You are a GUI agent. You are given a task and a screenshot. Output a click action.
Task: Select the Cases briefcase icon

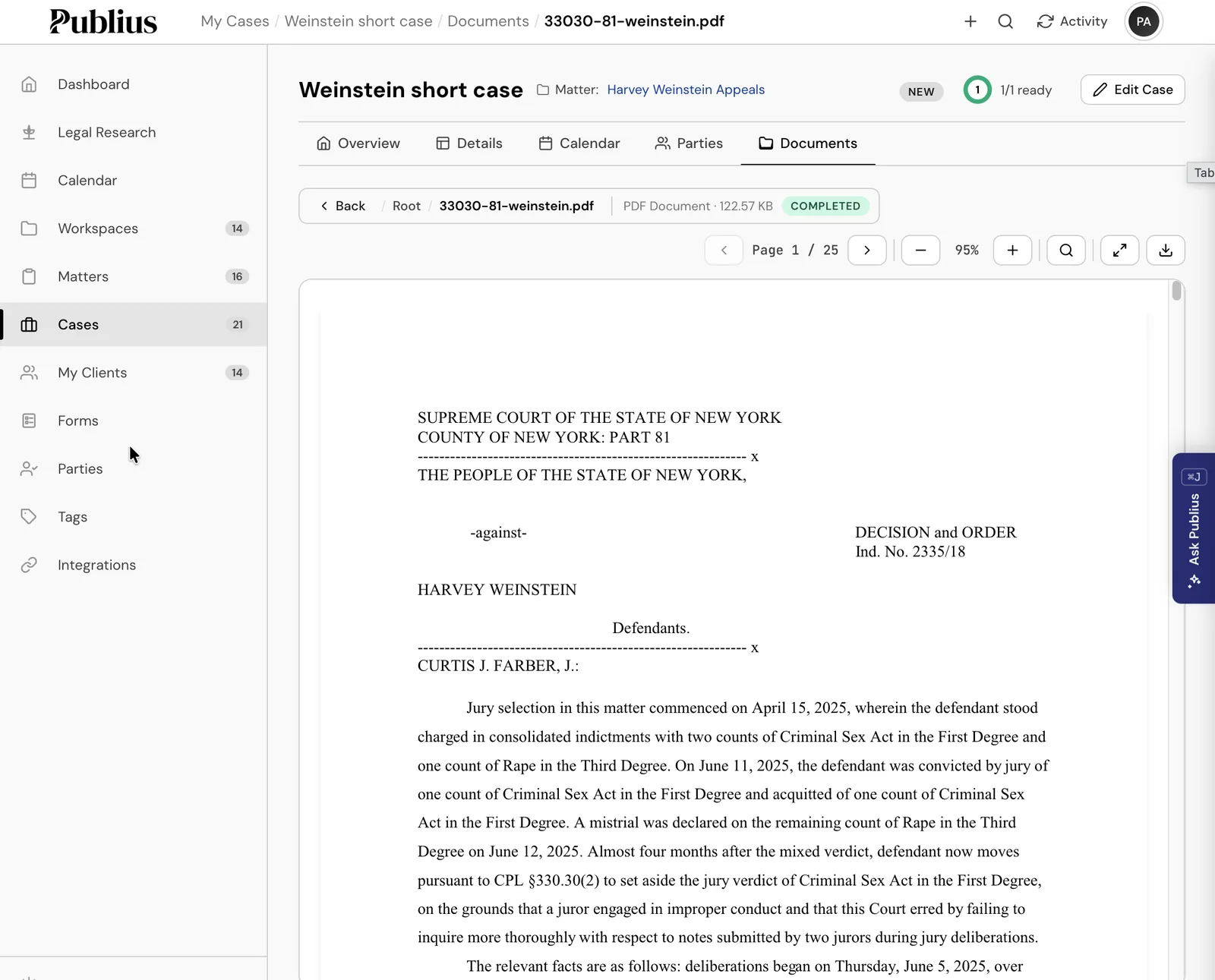29,325
